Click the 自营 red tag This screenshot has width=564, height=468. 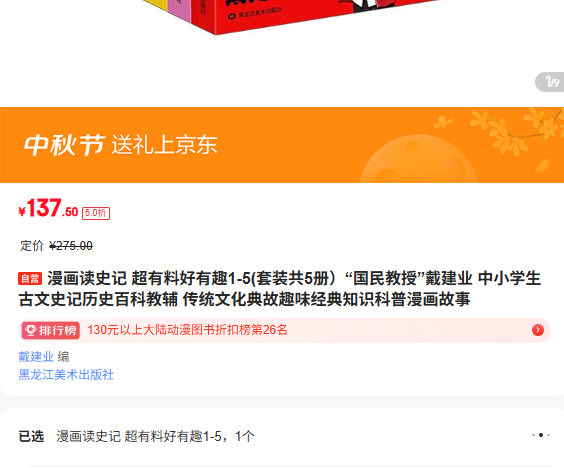(x=30, y=278)
